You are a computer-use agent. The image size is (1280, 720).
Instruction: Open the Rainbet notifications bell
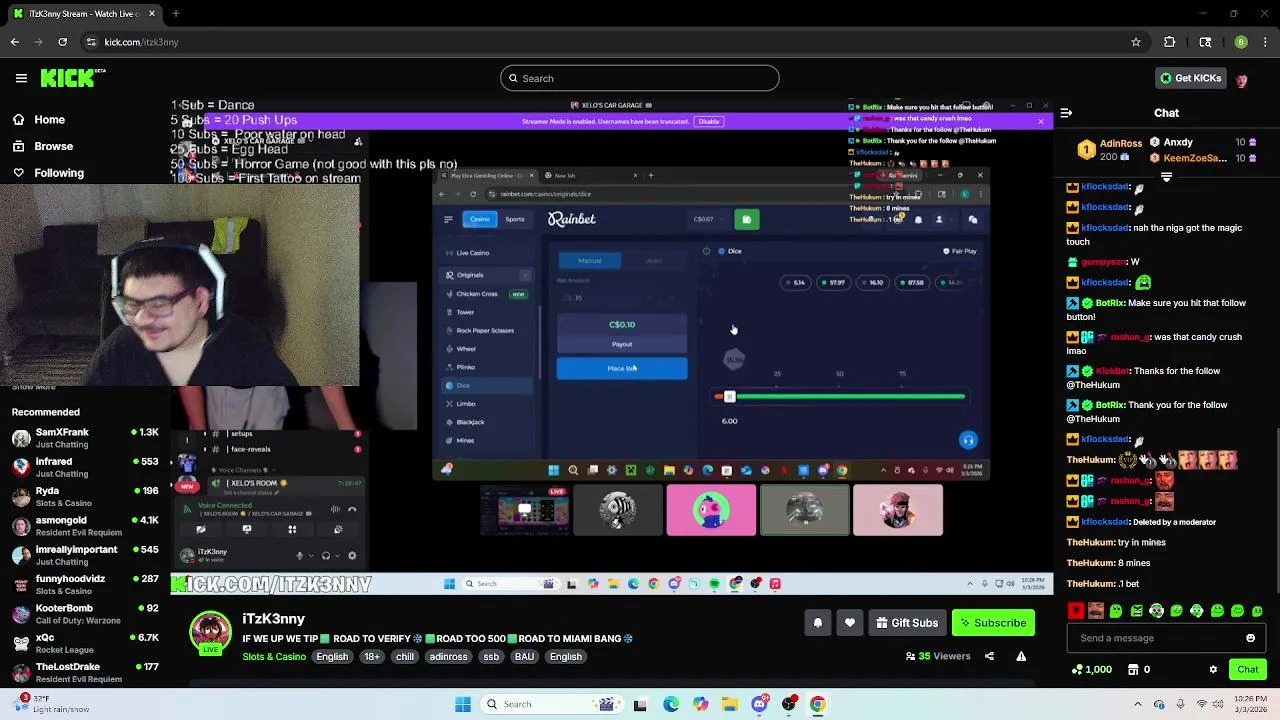[x=918, y=220]
